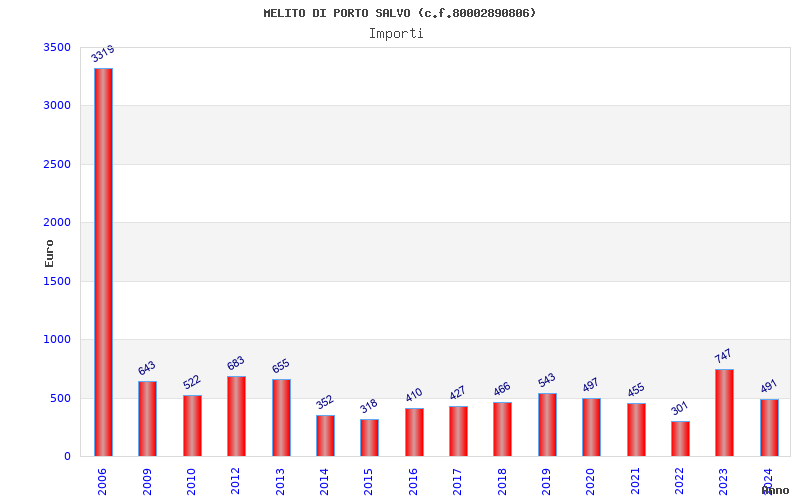Select the 2018 year label on x-axis
Viewport: 800px width, 500px height.
coord(502,482)
